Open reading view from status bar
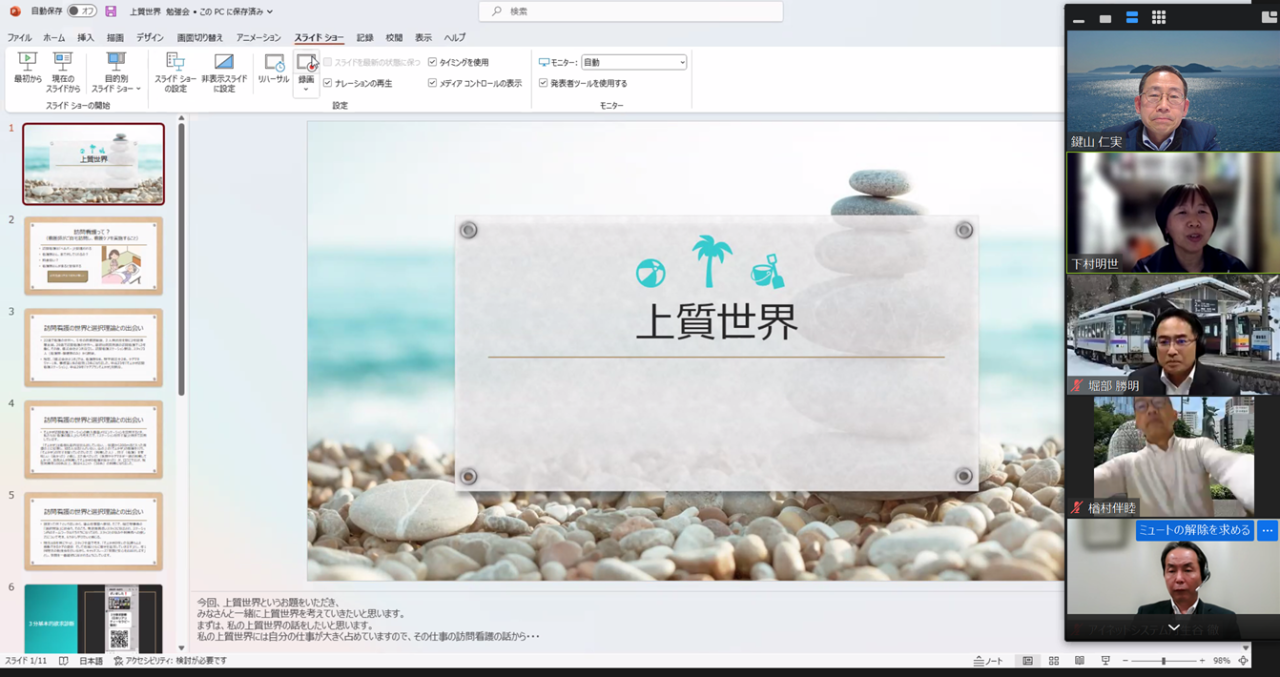This screenshot has width=1280, height=677. pos(1079,661)
